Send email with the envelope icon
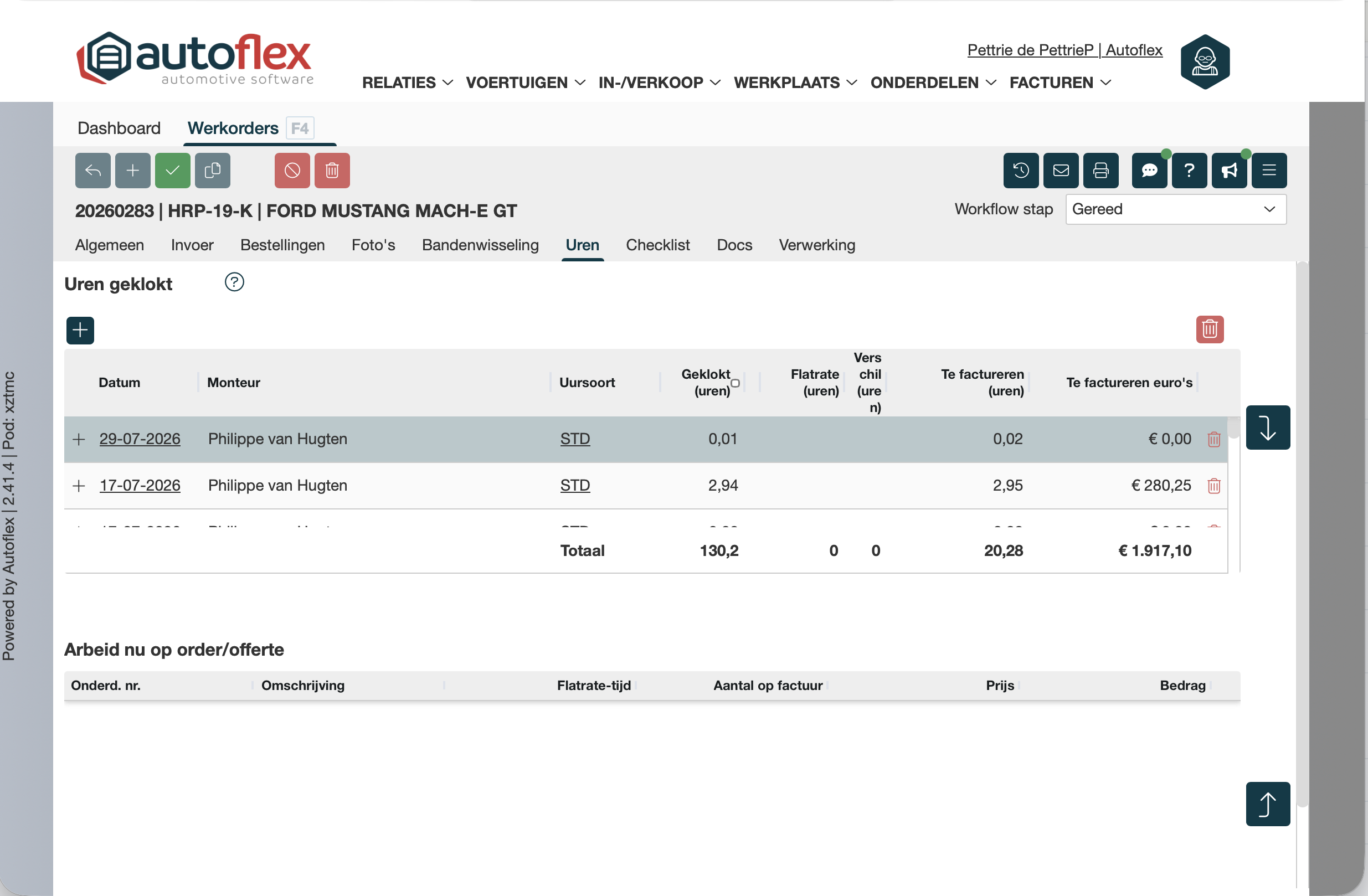This screenshot has width=1368, height=896. pyautogui.click(x=1061, y=170)
